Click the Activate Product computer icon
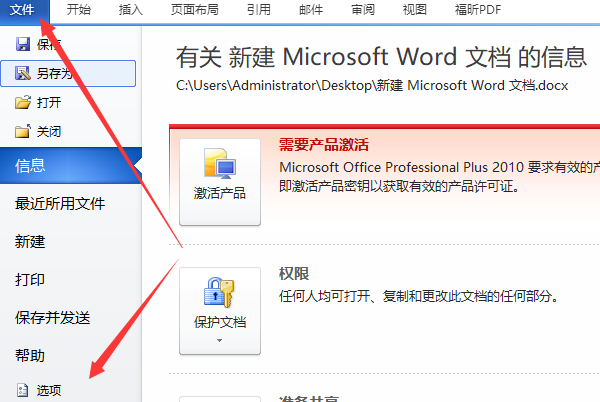 220,163
